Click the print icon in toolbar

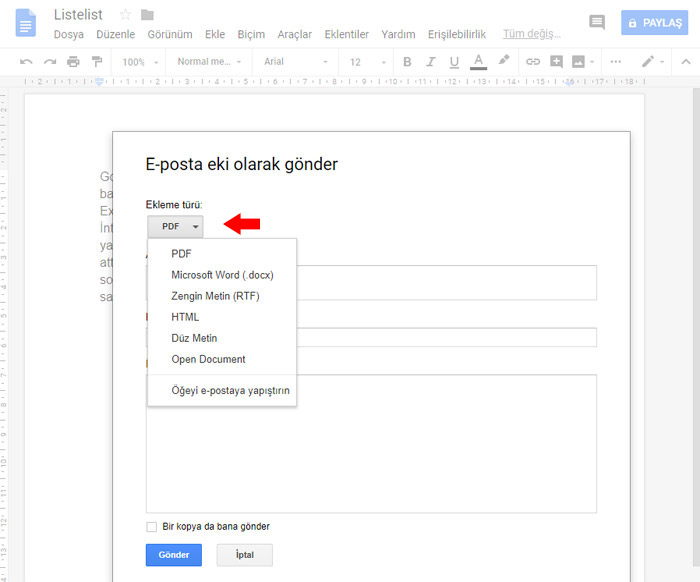coord(73,62)
